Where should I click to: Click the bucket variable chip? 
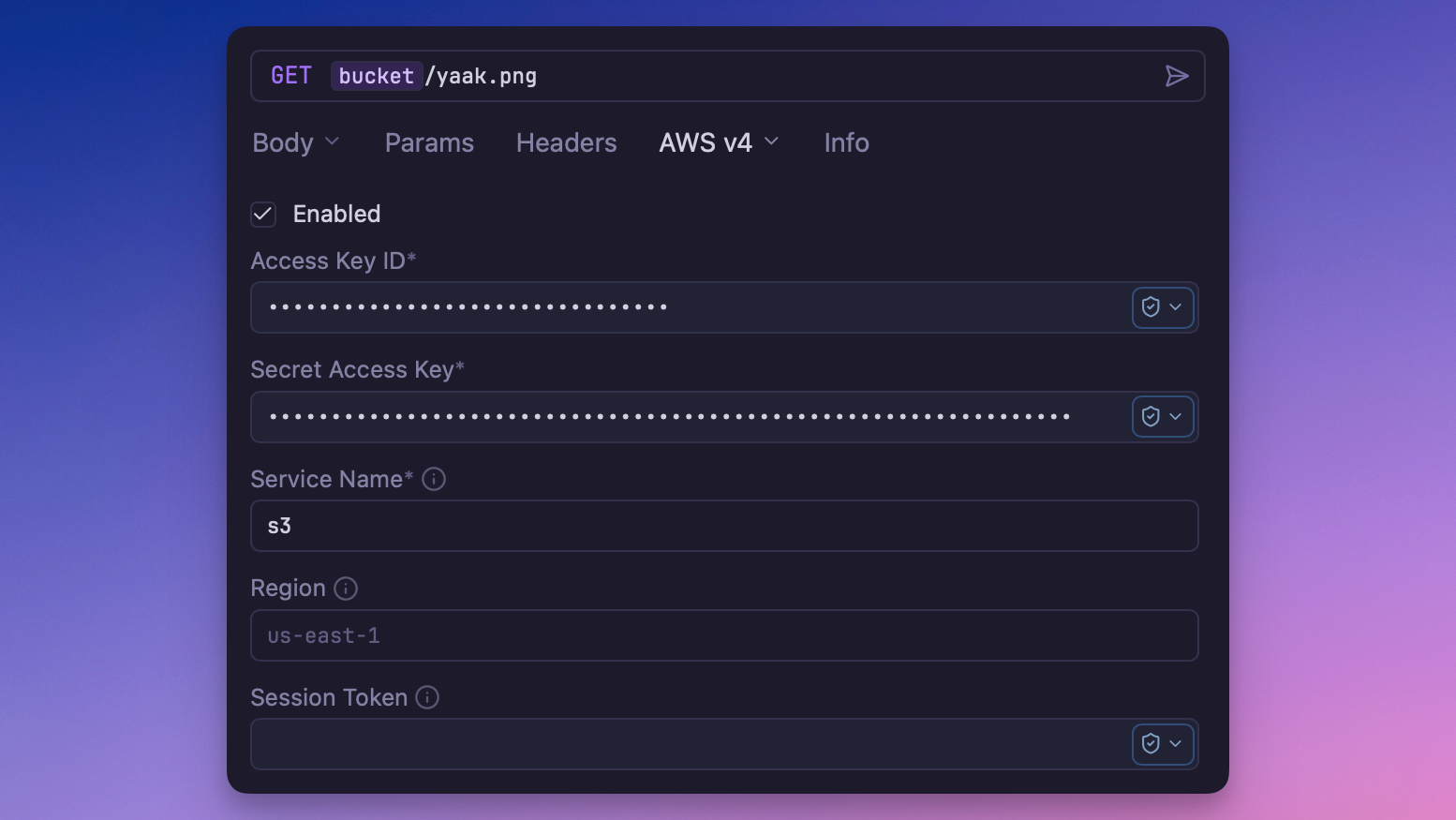tap(376, 76)
